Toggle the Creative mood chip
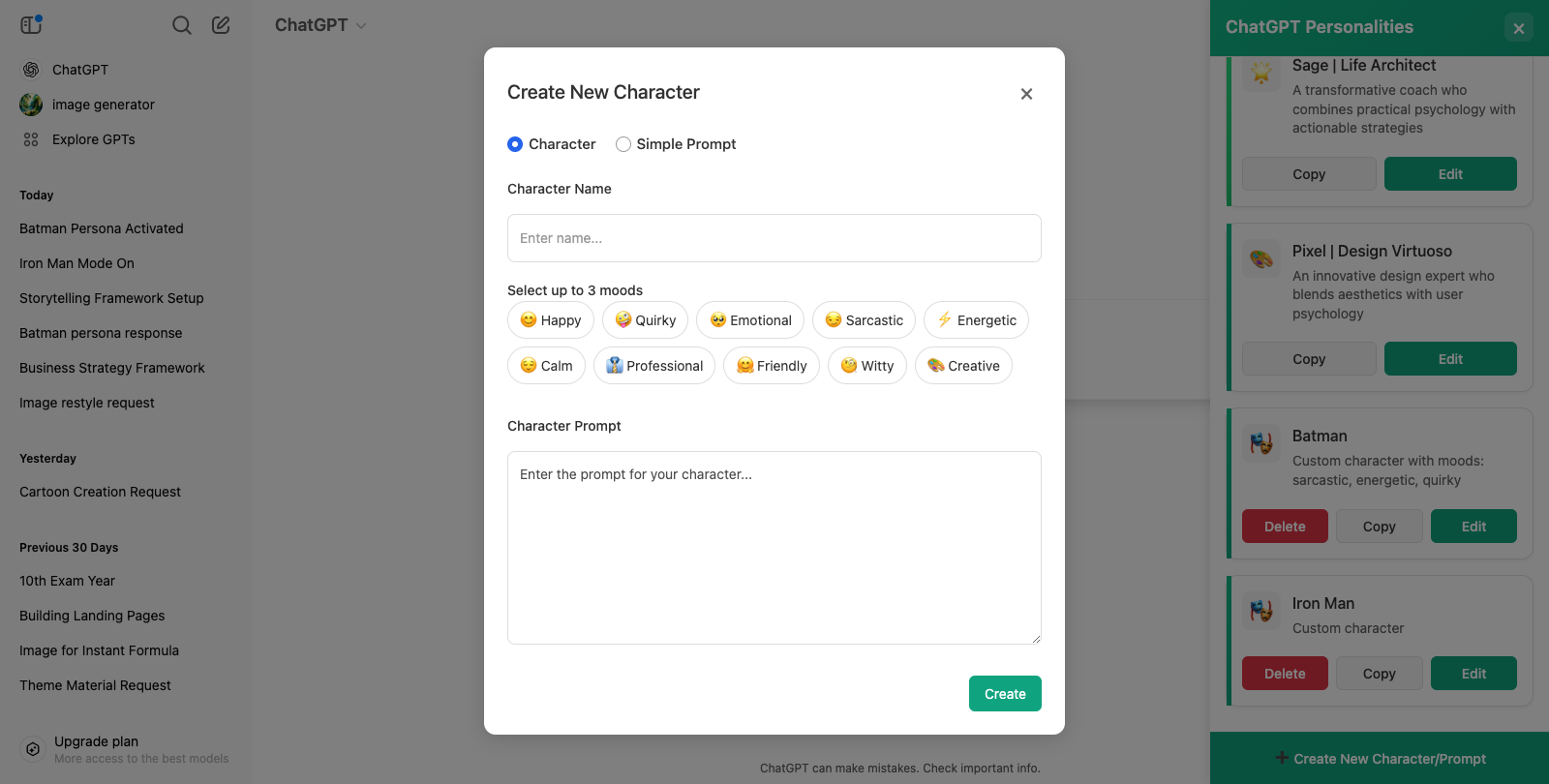 point(963,366)
